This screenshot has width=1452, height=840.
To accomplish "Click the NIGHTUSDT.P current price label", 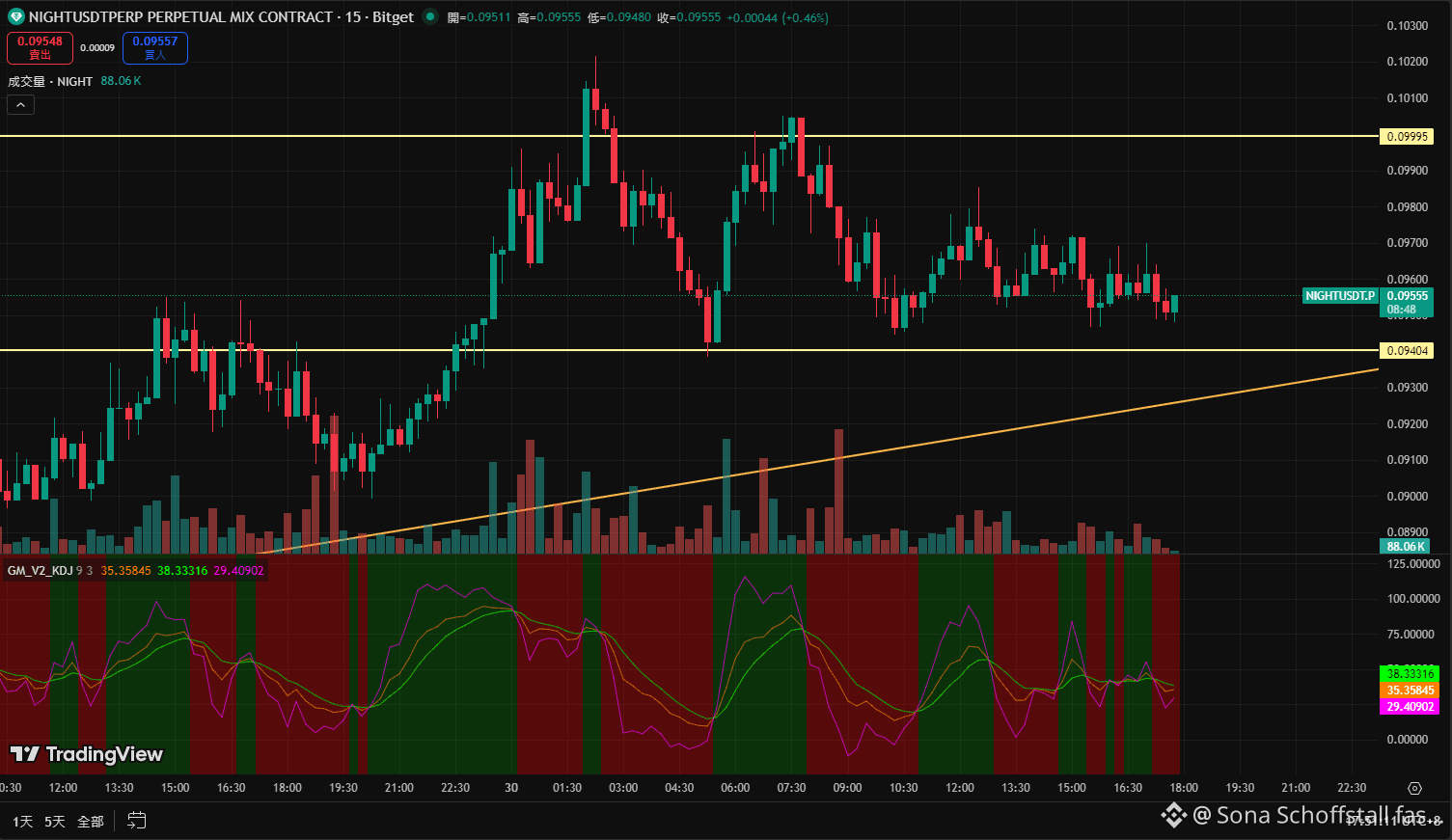I will (1340, 296).
